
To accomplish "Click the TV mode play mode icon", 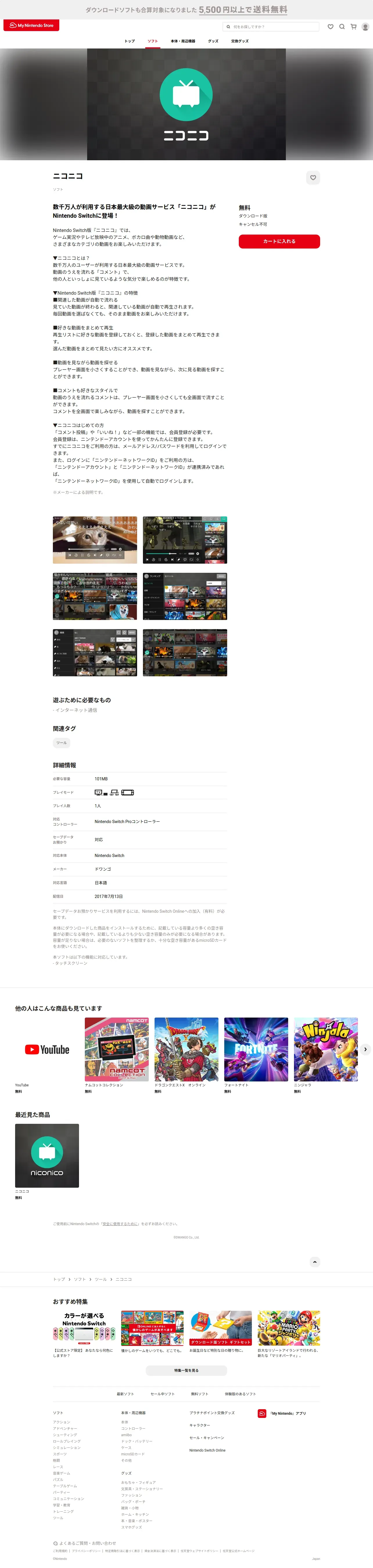I will tap(101, 793).
